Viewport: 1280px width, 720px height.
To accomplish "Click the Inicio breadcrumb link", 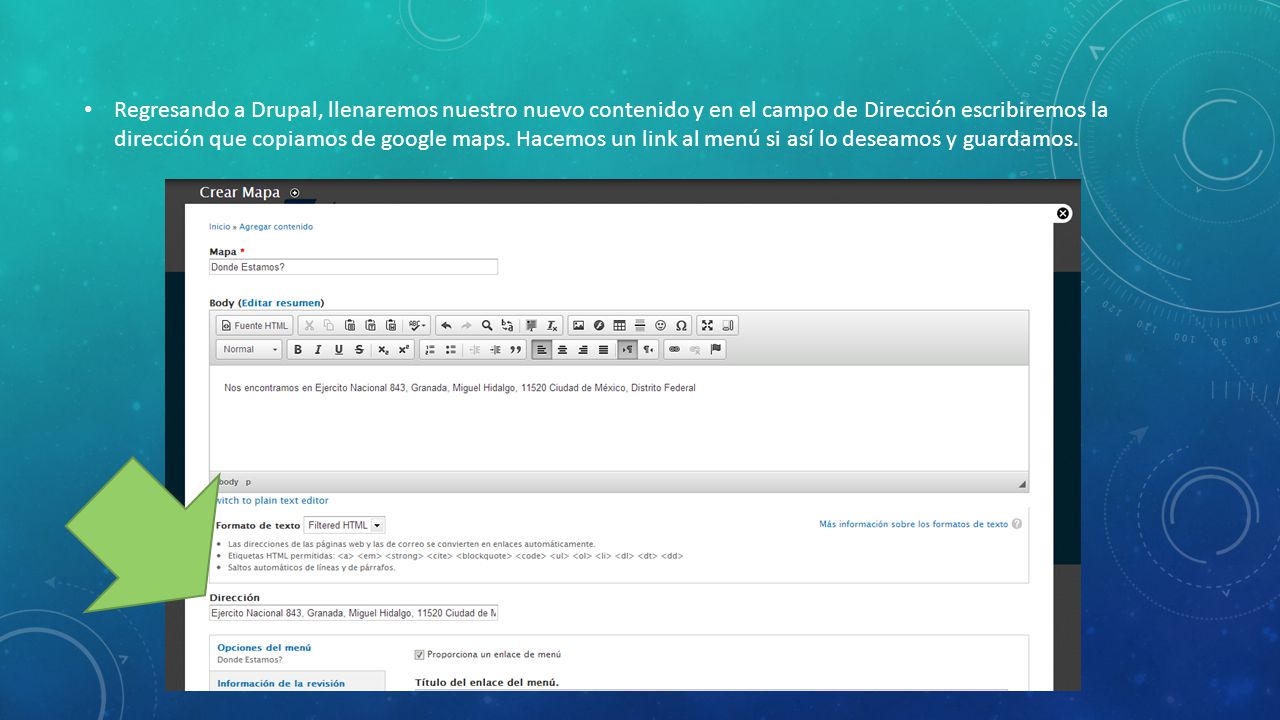I will point(219,227).
